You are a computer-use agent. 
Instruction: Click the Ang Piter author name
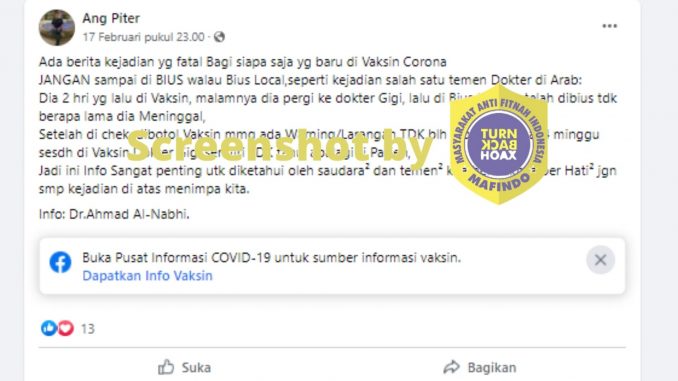pos(111,18)
